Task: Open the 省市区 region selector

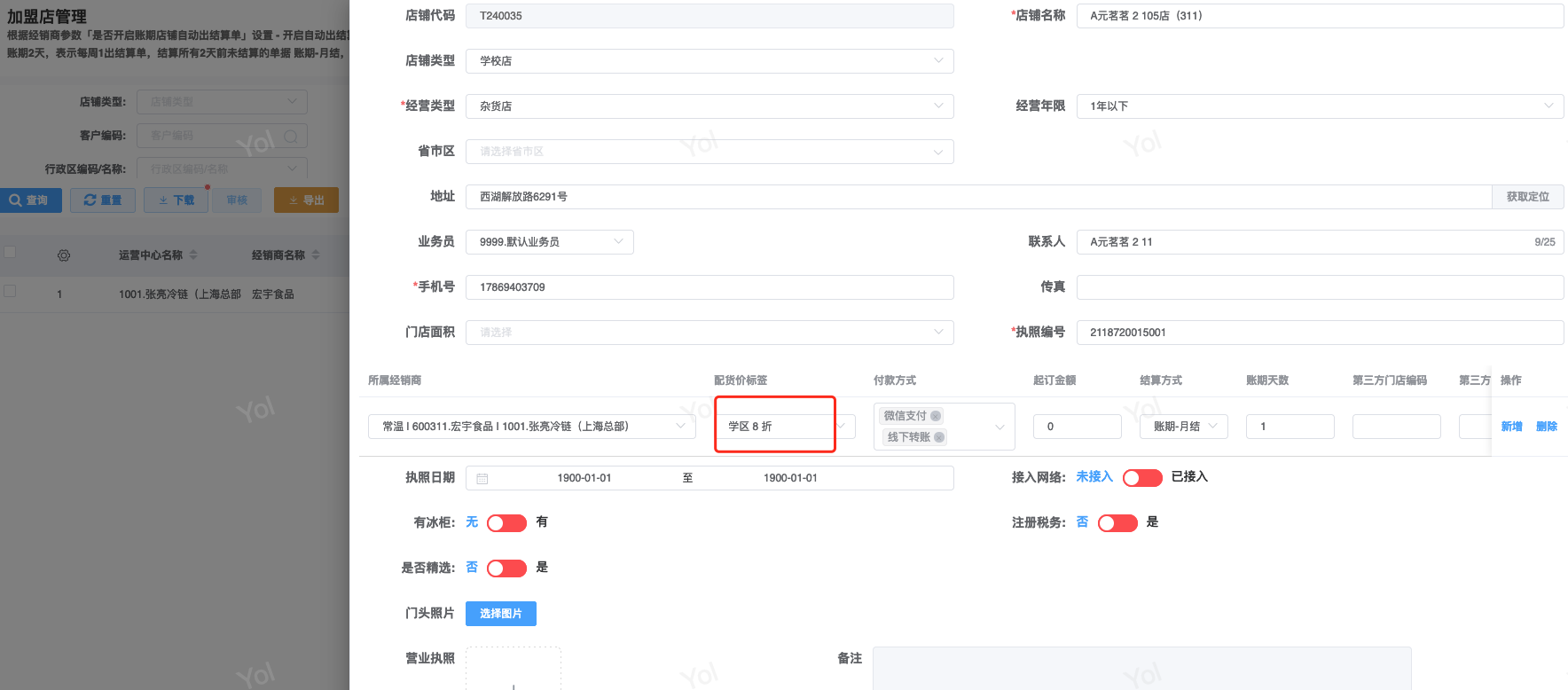Action: tap(710, 152)
